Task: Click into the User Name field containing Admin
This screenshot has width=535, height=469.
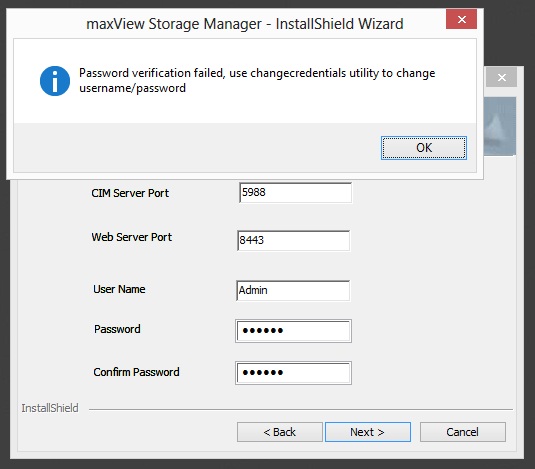Action: (293, 290)
